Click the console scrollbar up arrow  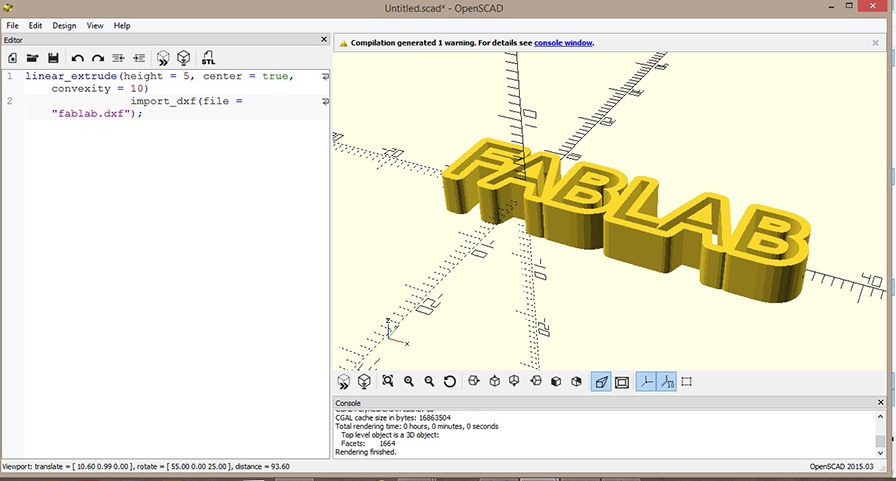[x=880, y=416]
